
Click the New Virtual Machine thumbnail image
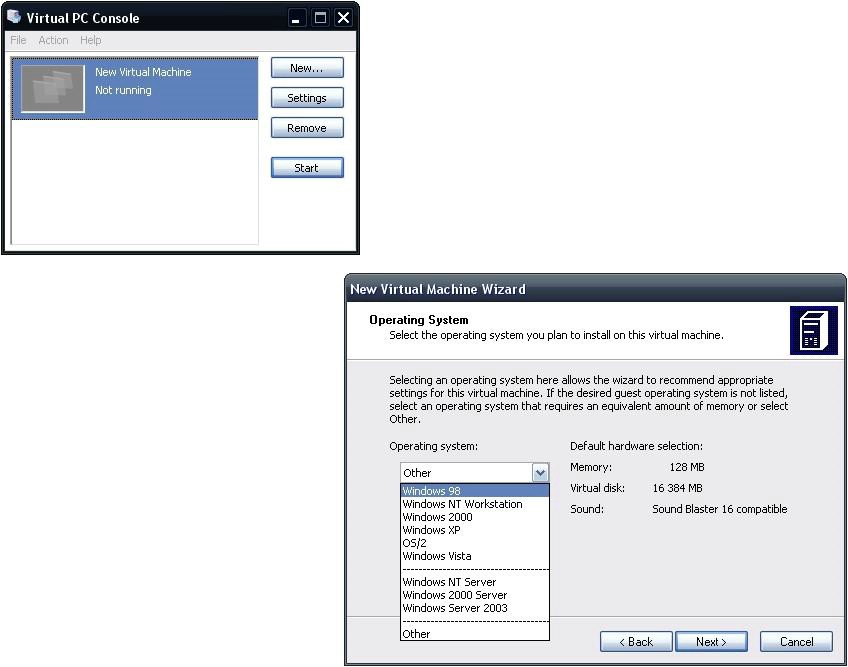point(52,89)
